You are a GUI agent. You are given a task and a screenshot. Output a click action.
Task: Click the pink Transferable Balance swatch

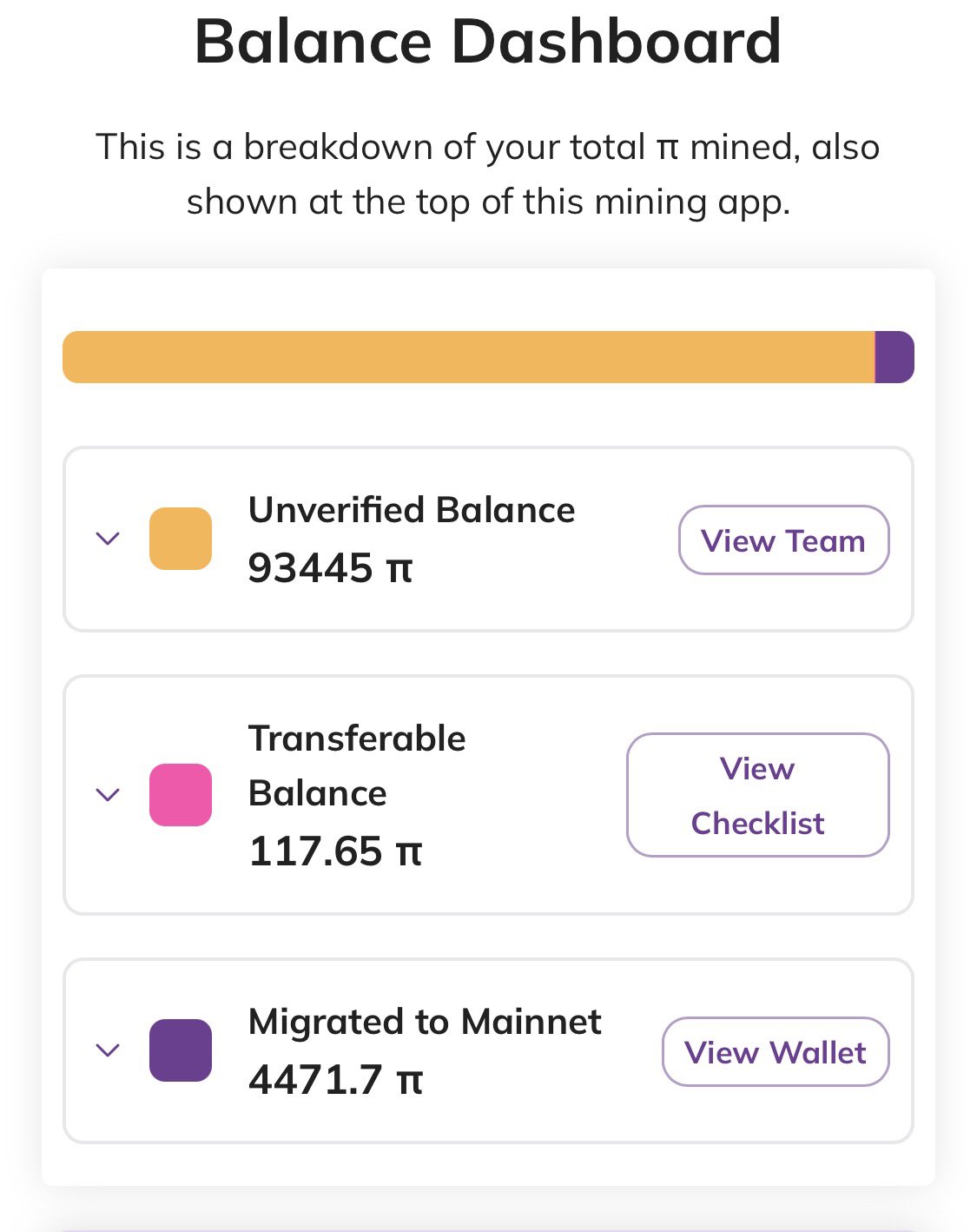(181, 794)
